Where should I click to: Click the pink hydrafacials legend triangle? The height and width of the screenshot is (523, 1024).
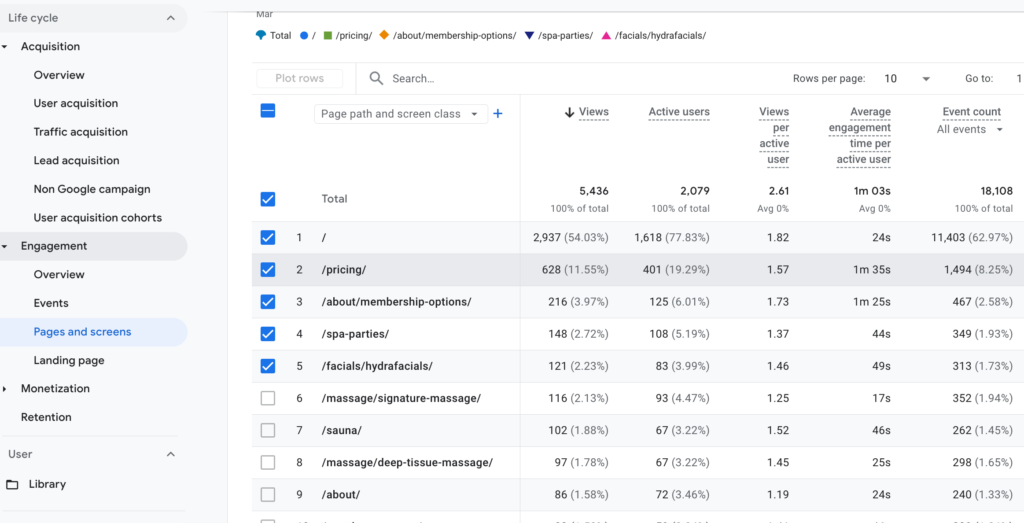(606, 36)
